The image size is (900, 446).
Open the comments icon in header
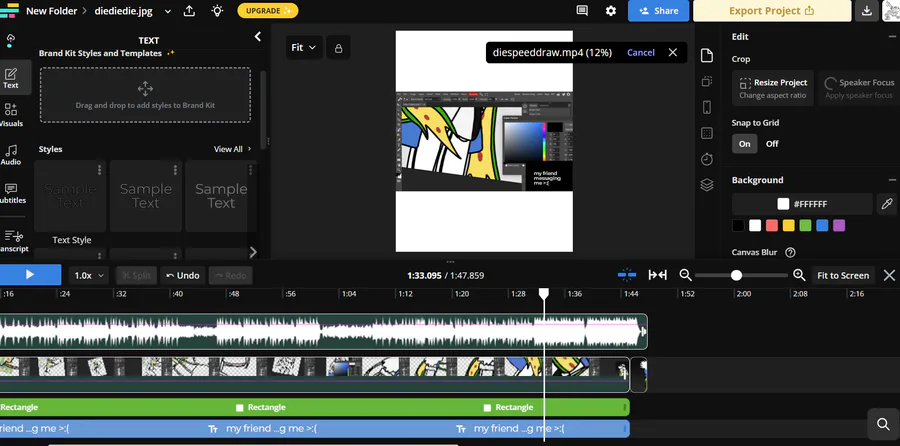(x=582, y=11)
